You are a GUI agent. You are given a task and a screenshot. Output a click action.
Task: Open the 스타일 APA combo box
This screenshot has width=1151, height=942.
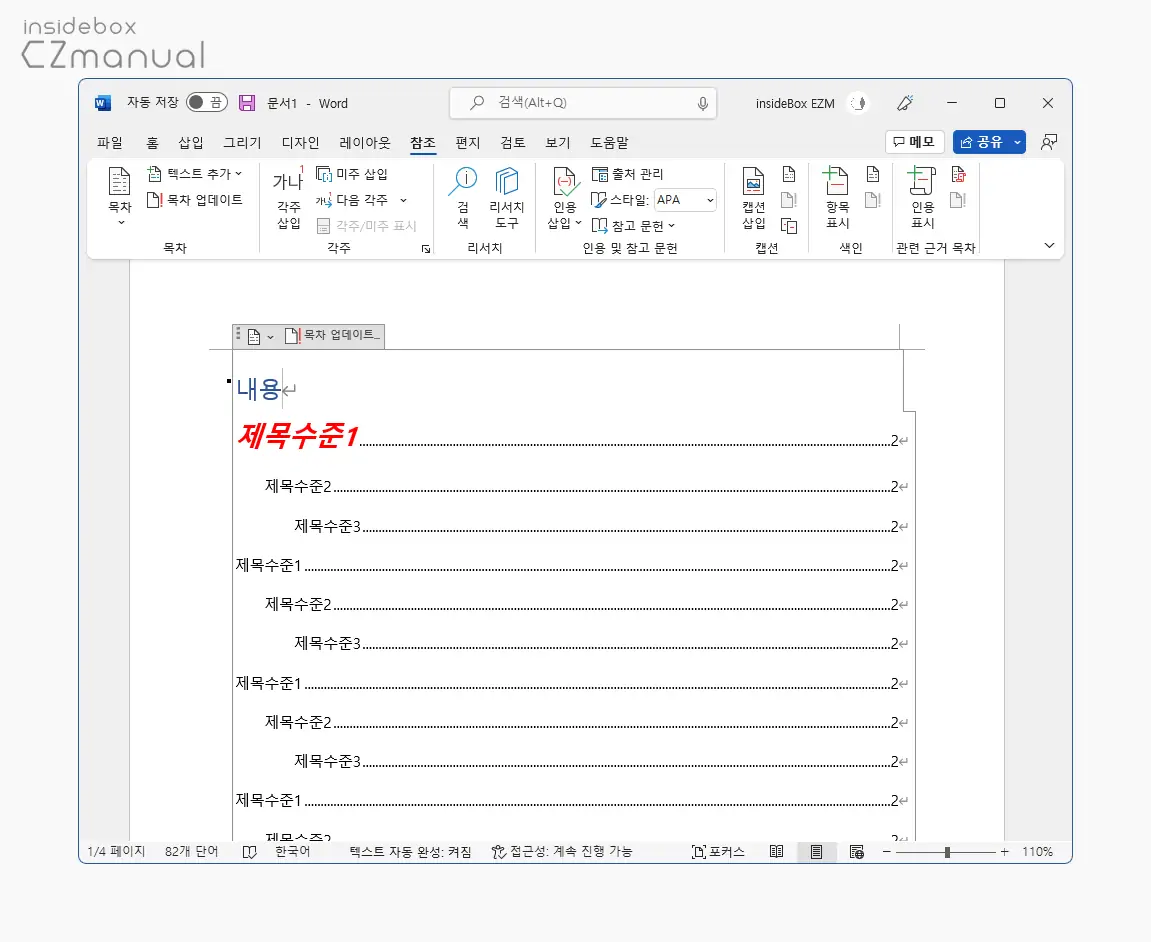pyautogui.click(x=684, y=200)
